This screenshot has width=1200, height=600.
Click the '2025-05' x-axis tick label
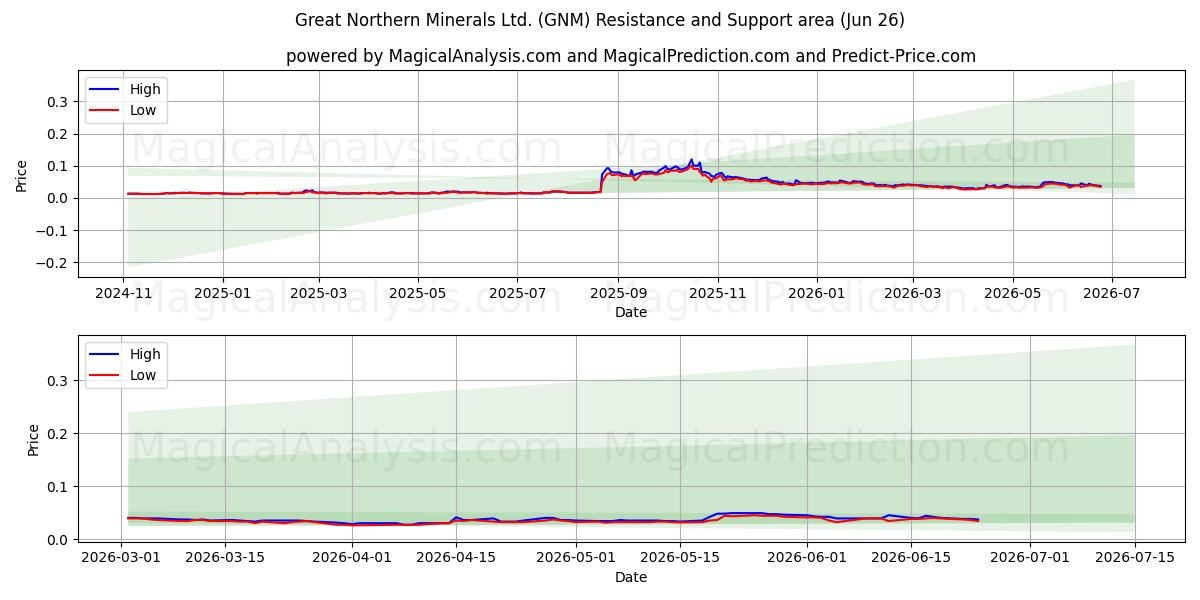click(418, 294)
